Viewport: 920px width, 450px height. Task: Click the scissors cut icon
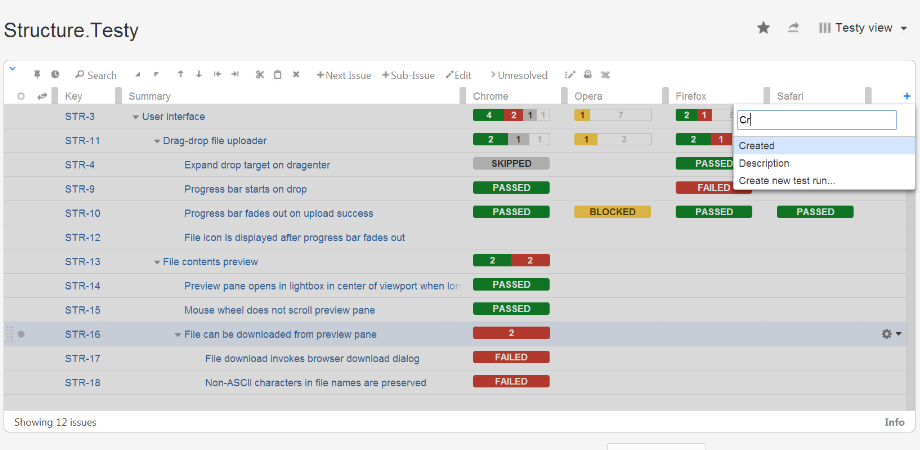[260, 75]
